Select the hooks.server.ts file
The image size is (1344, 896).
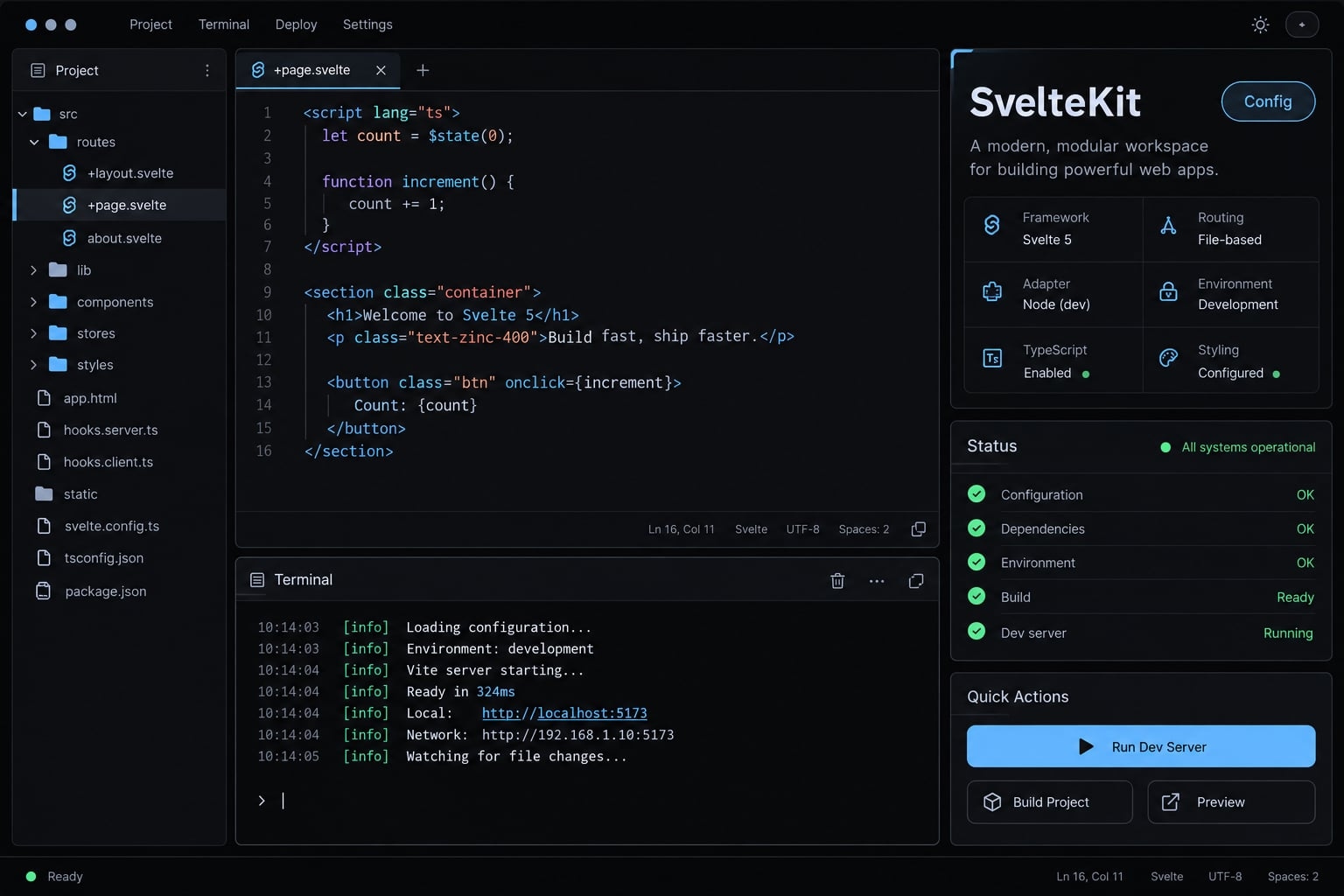coord(120,430)
